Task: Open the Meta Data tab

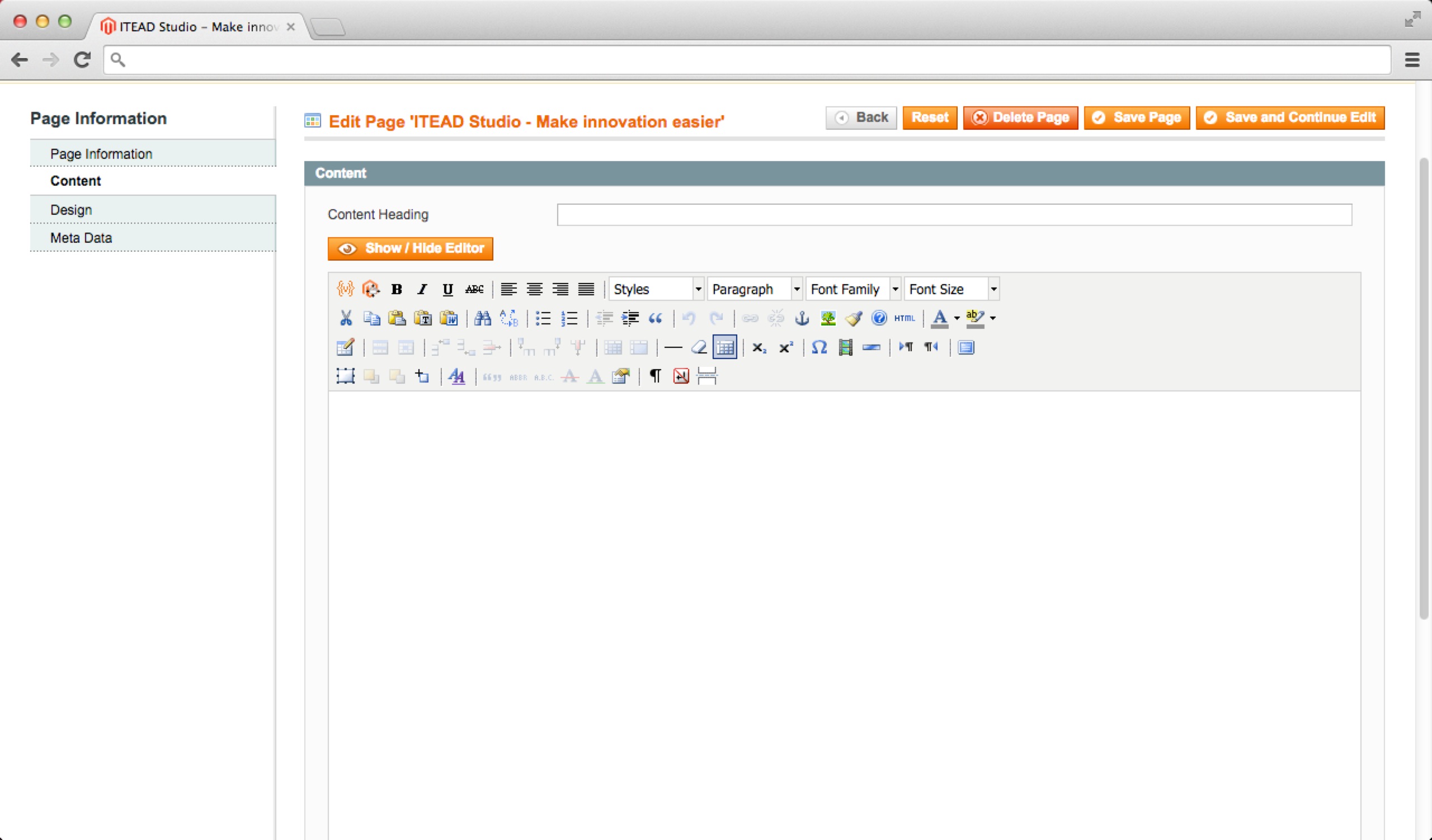Action: (81, 238)
